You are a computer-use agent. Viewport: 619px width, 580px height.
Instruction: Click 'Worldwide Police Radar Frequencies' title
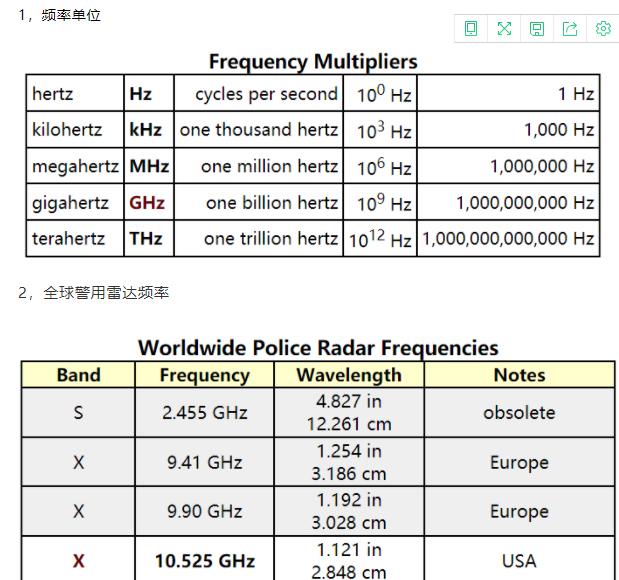(318, 348)
